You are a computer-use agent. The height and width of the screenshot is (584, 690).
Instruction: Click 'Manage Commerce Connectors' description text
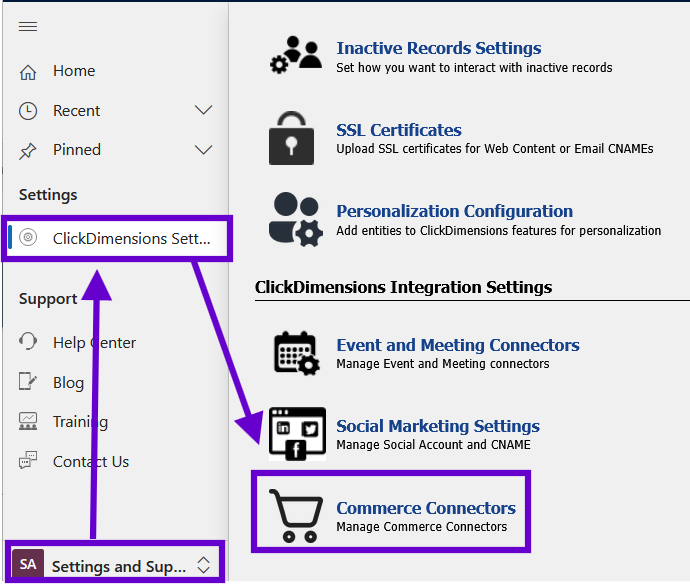tap(422, 527)
